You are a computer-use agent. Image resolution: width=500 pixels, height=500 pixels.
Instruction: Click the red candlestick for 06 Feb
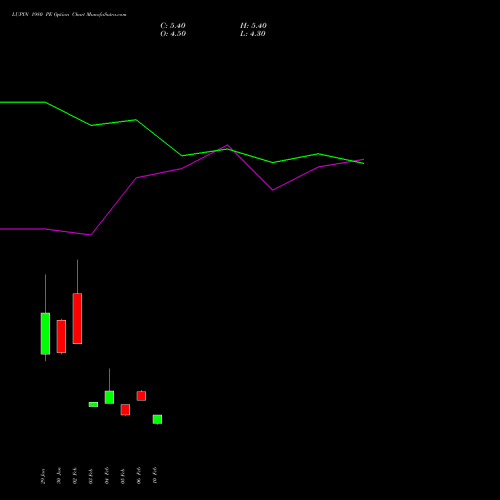(x=141, y=396)
